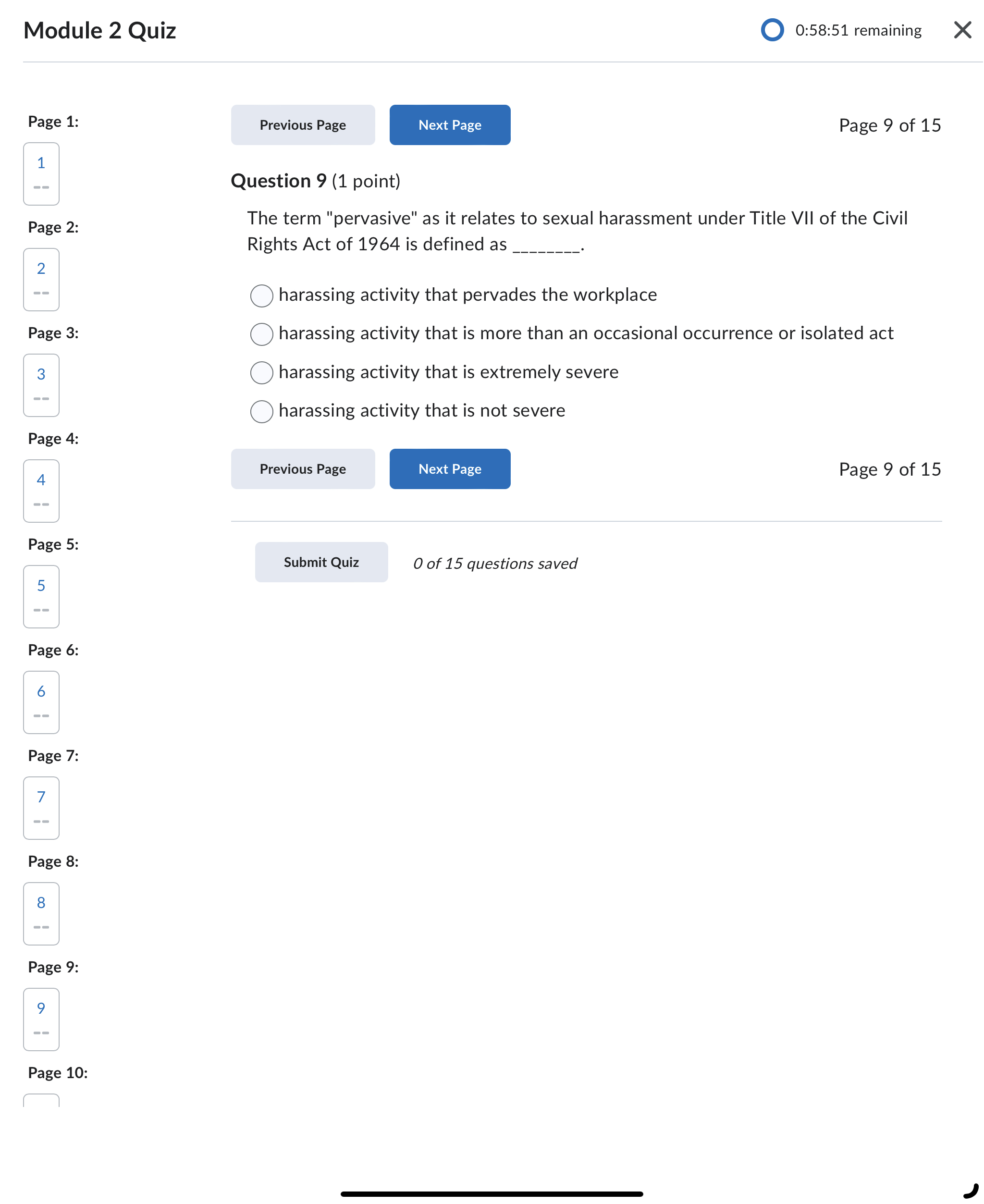Screen dimensions: 984x1204
Task: Select question 8 navigation box
Action: [x=41, y=913]
